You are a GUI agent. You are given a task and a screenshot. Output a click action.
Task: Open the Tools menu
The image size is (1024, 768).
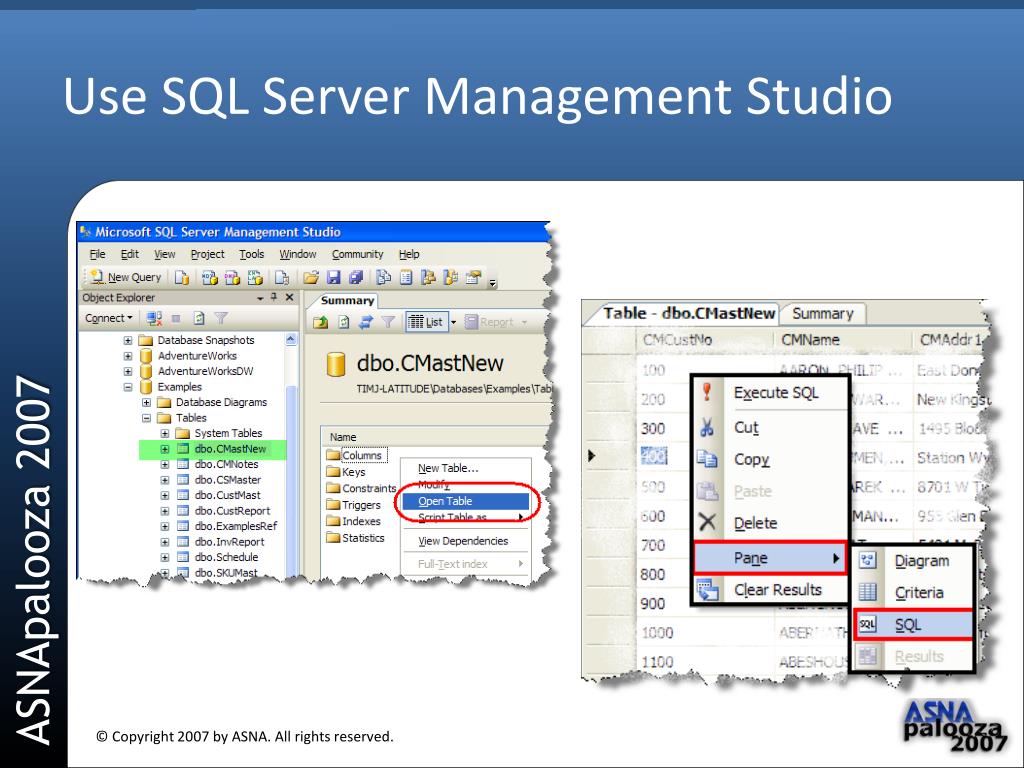click(x=251, y=254)
